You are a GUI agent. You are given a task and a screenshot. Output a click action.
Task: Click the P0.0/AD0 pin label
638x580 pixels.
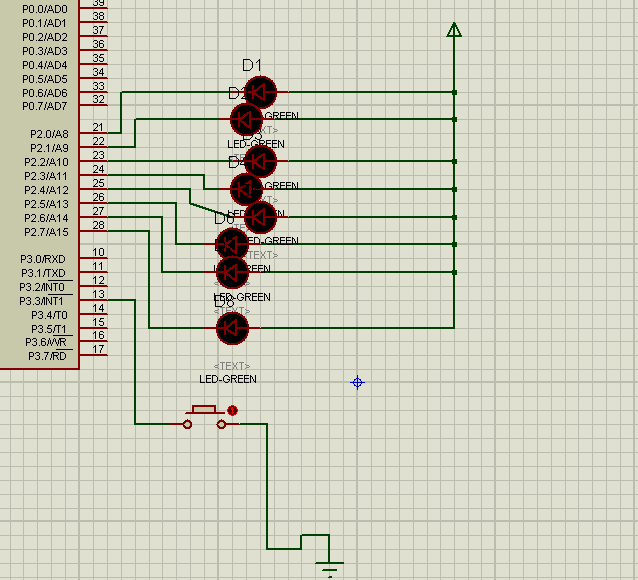[x=45, y=9]
